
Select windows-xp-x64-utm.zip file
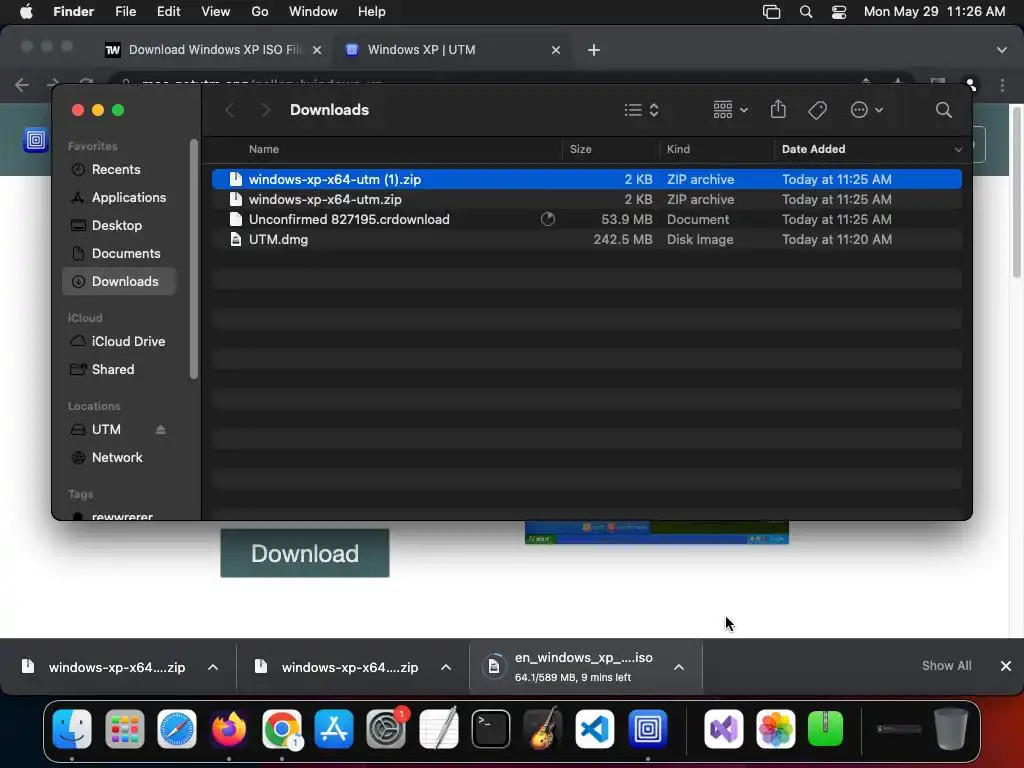tap(586, 199)
